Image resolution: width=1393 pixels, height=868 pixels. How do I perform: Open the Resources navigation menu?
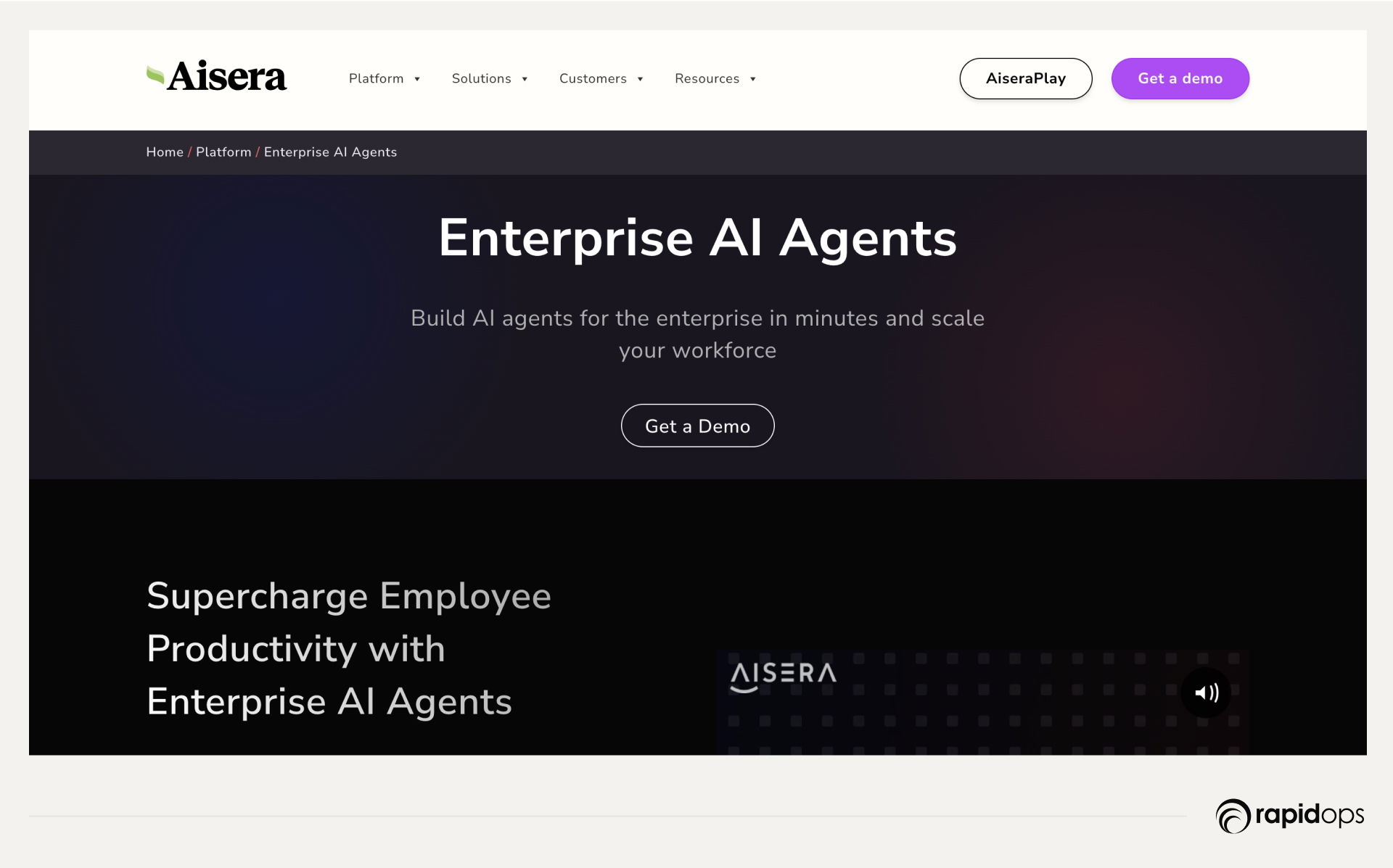click(x=707, y=78)
